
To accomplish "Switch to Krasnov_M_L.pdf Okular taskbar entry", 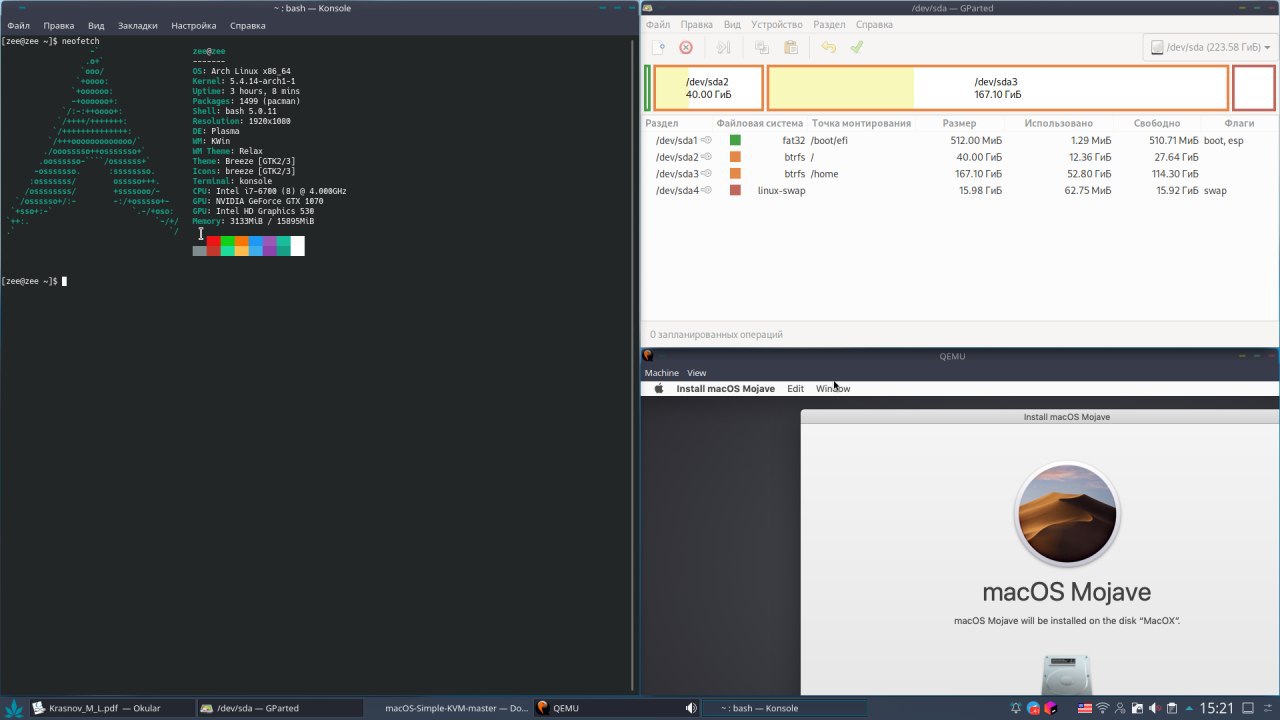I will [110, 708].
